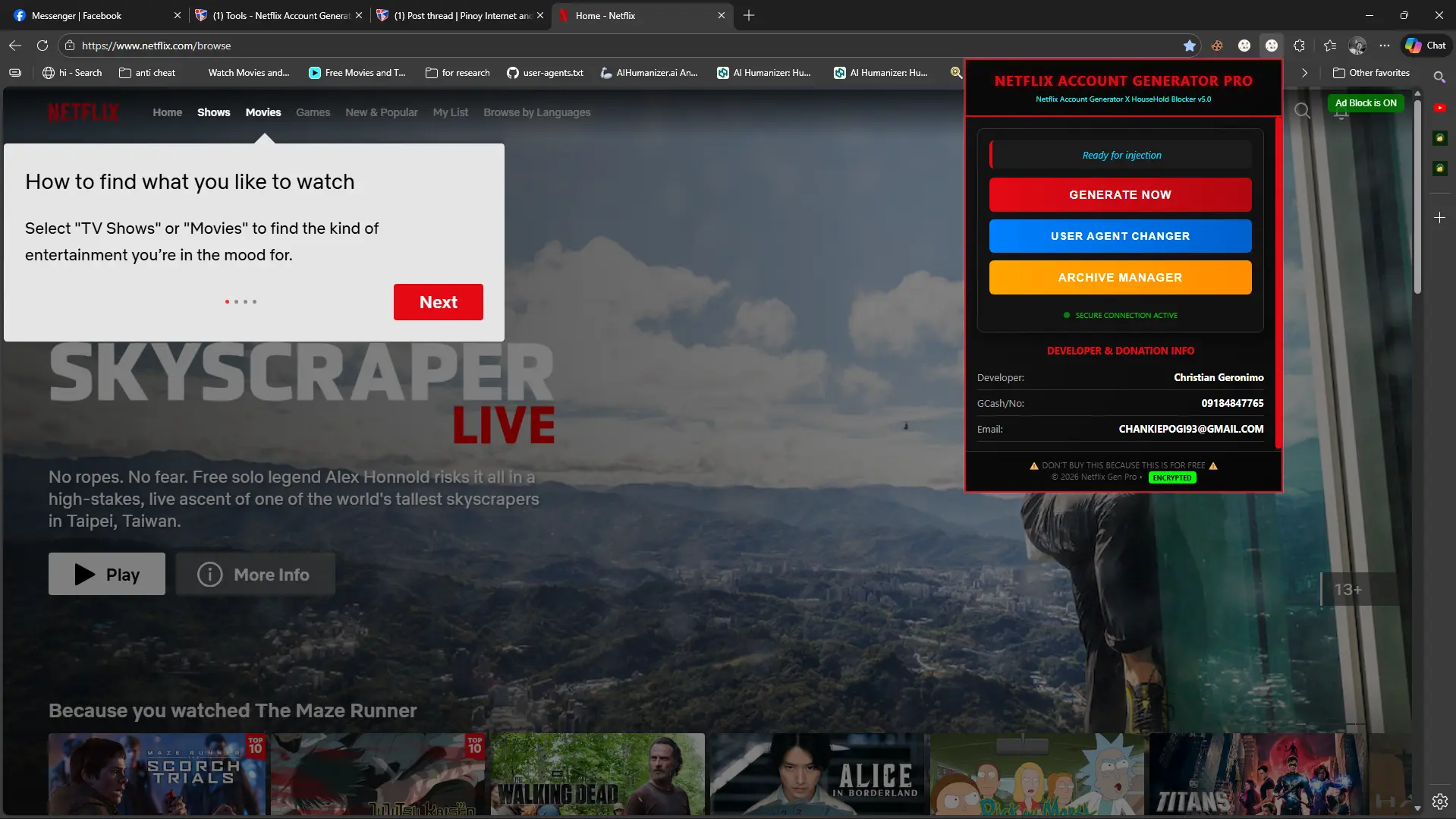Open the New & Popular nav item
Screen dimensions: 1456x819
(382, 112)
